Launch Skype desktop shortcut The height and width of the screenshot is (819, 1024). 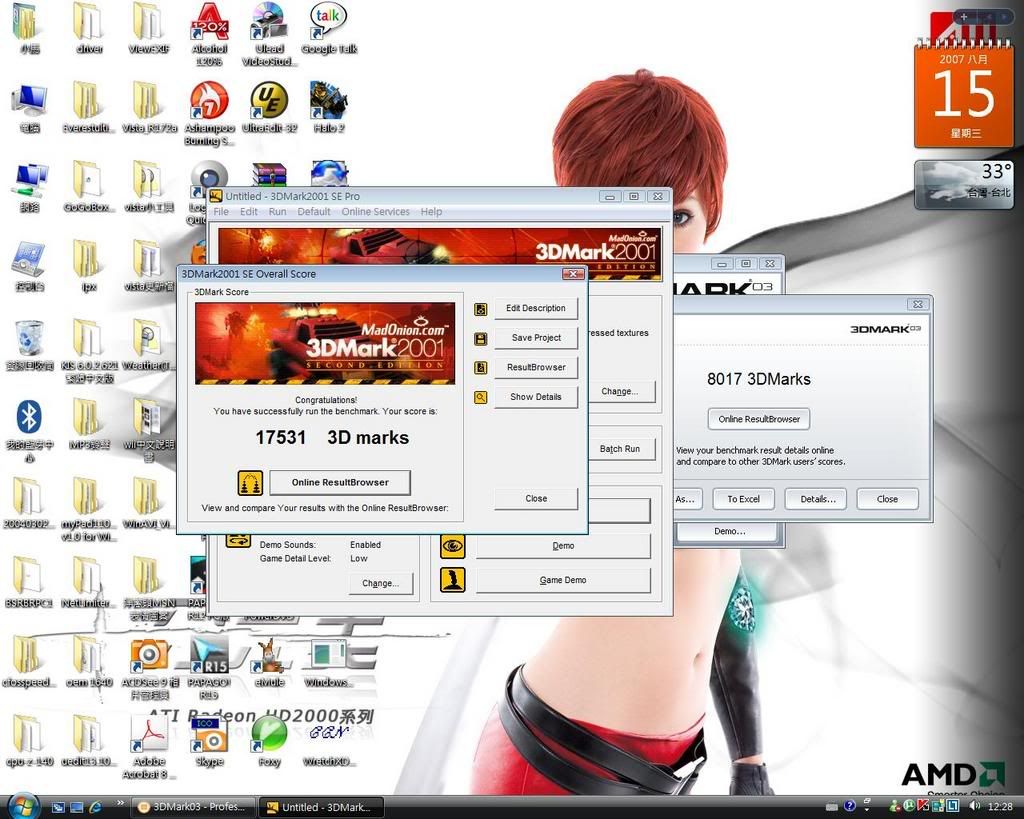209,741
